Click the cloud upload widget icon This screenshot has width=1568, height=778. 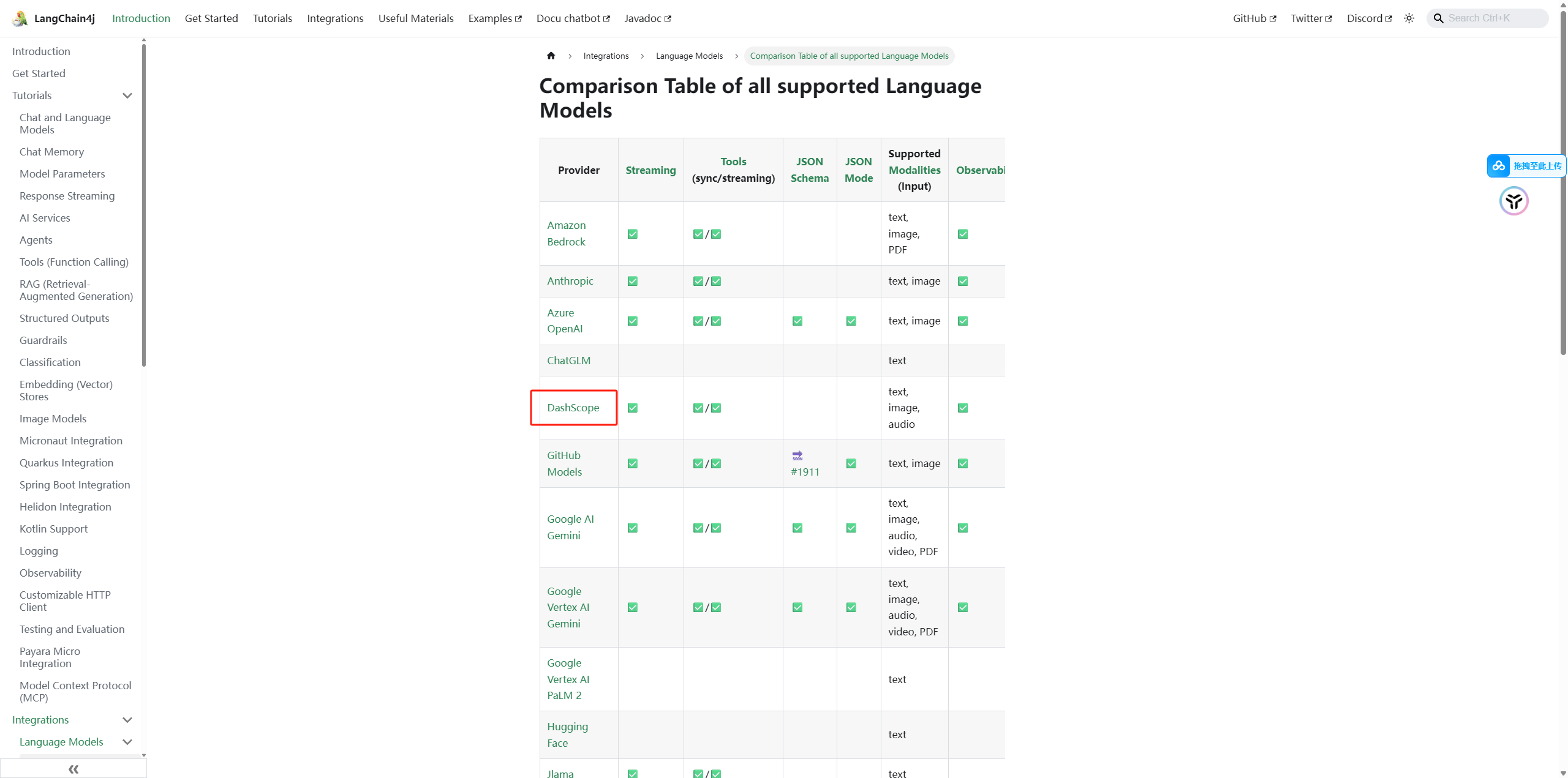pyautogui.click(x=1499, y=166)
